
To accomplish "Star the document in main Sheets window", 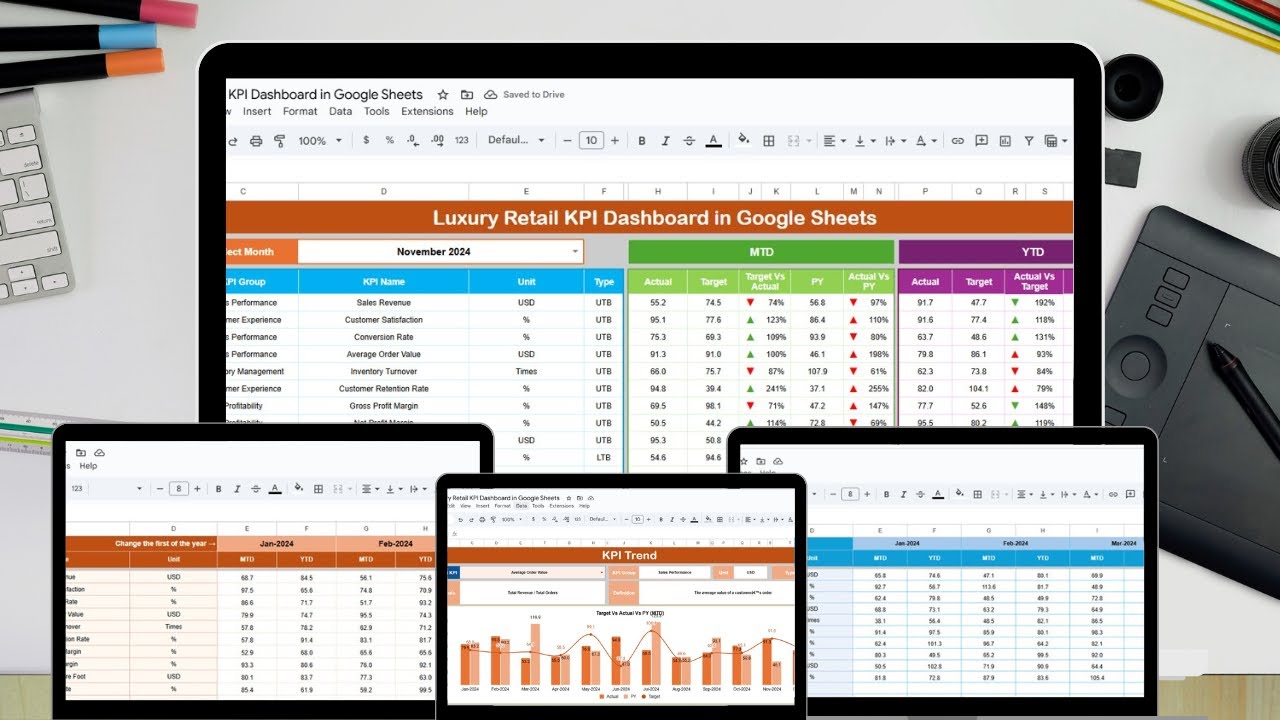I will [443, 95].
